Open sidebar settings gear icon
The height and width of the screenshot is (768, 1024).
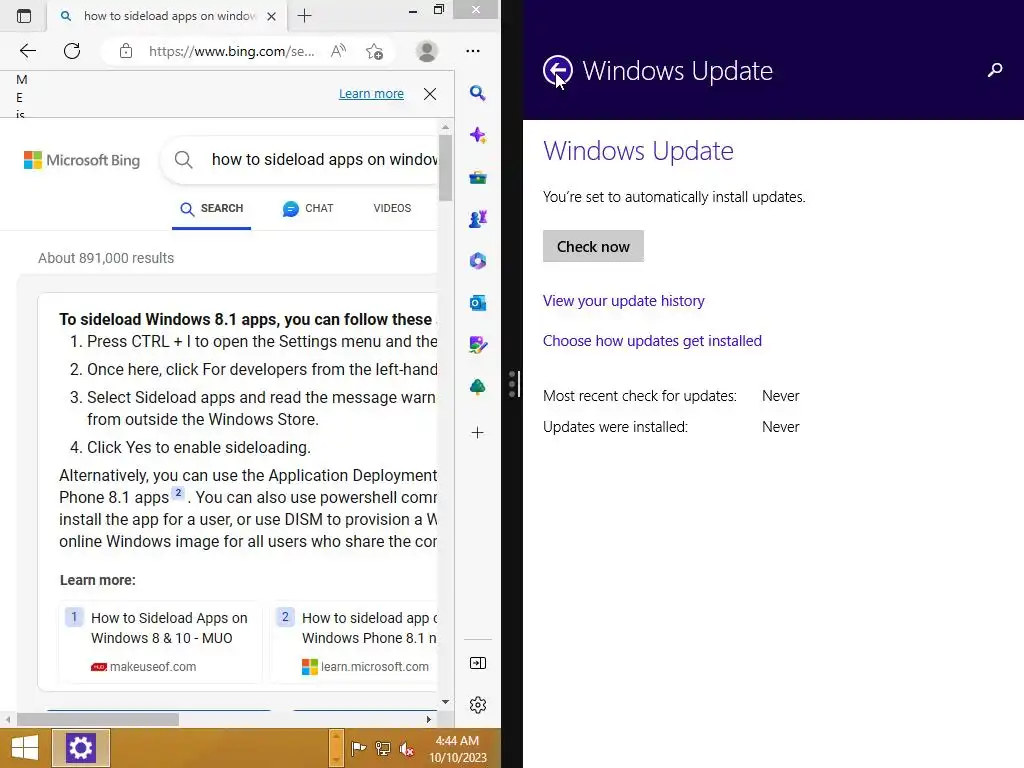(x=477, y=705)
